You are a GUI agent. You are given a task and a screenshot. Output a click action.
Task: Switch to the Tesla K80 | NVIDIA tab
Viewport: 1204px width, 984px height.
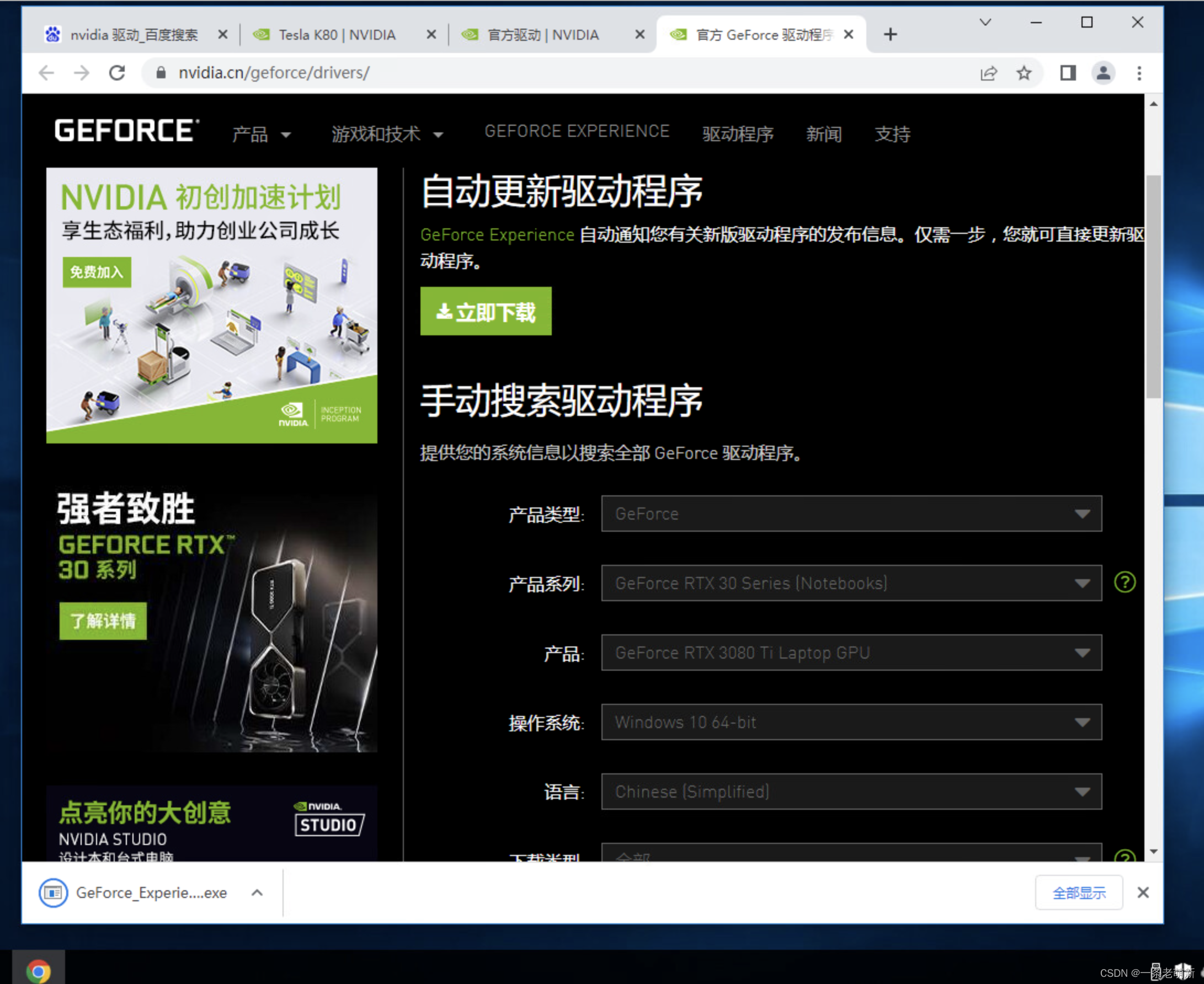[337, 35]
